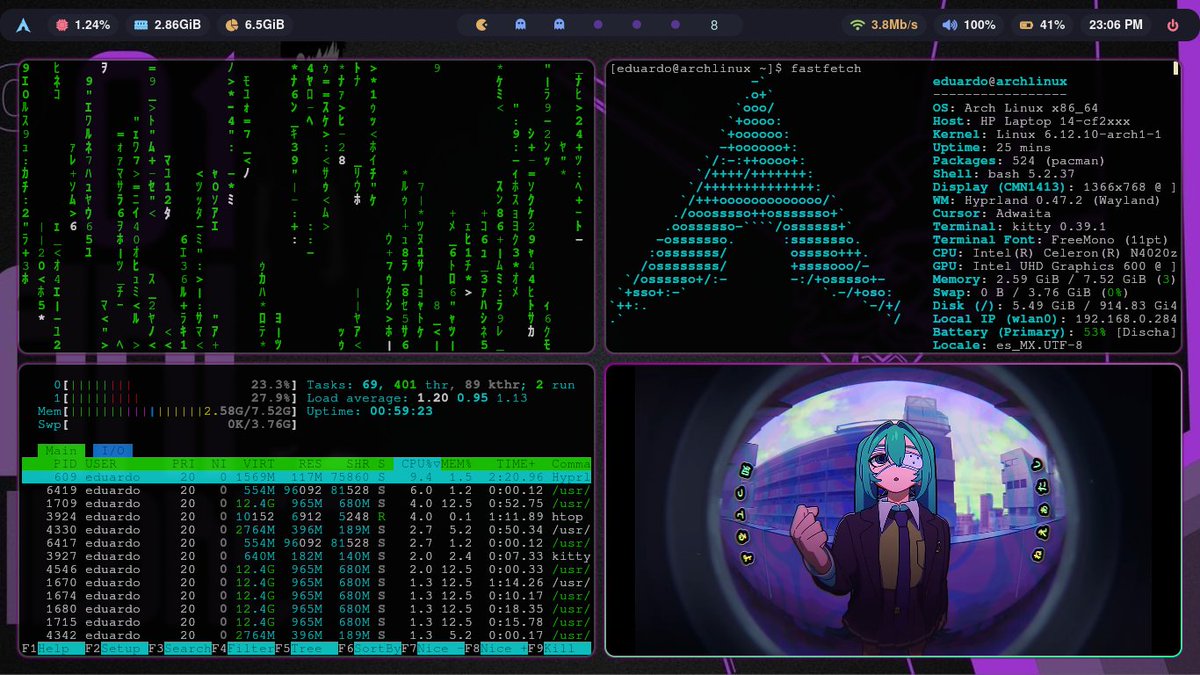Toggle the CPU% sort direction arrow in htop

pos(436,464)
